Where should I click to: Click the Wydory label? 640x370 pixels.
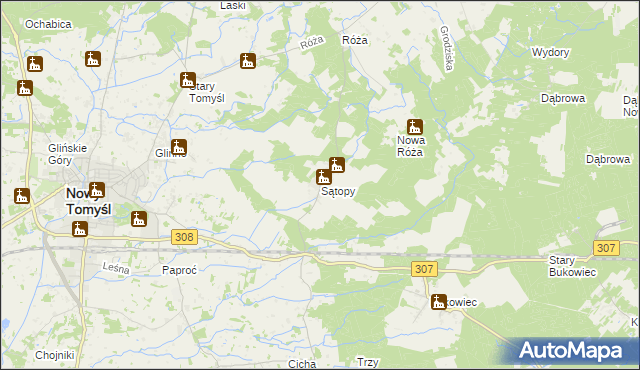(550, 52)
